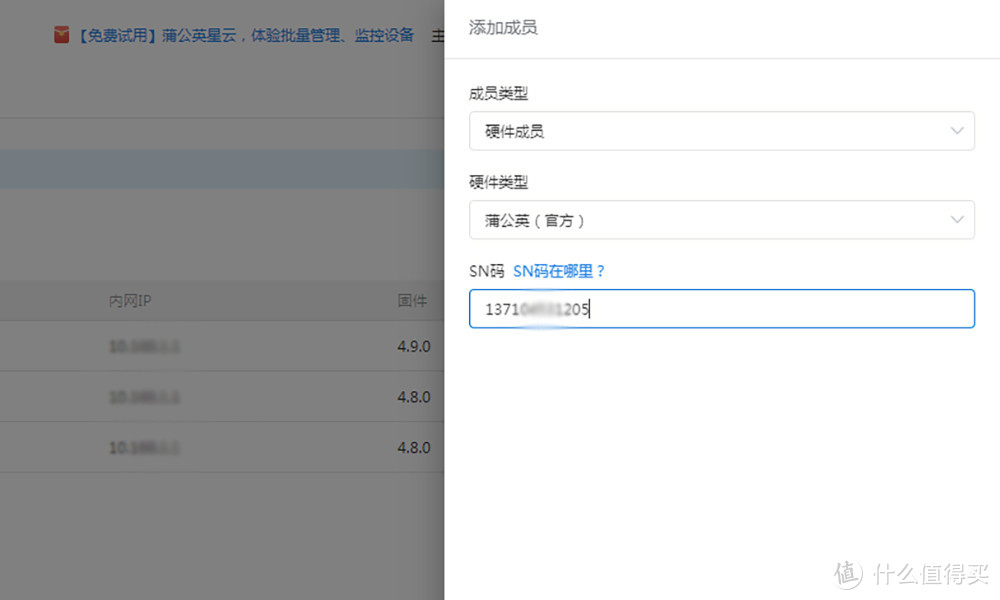This screenshot has height=600, width=1000.
Task: Click the 添加成员 panel title
Action: (x=502, y=28)
